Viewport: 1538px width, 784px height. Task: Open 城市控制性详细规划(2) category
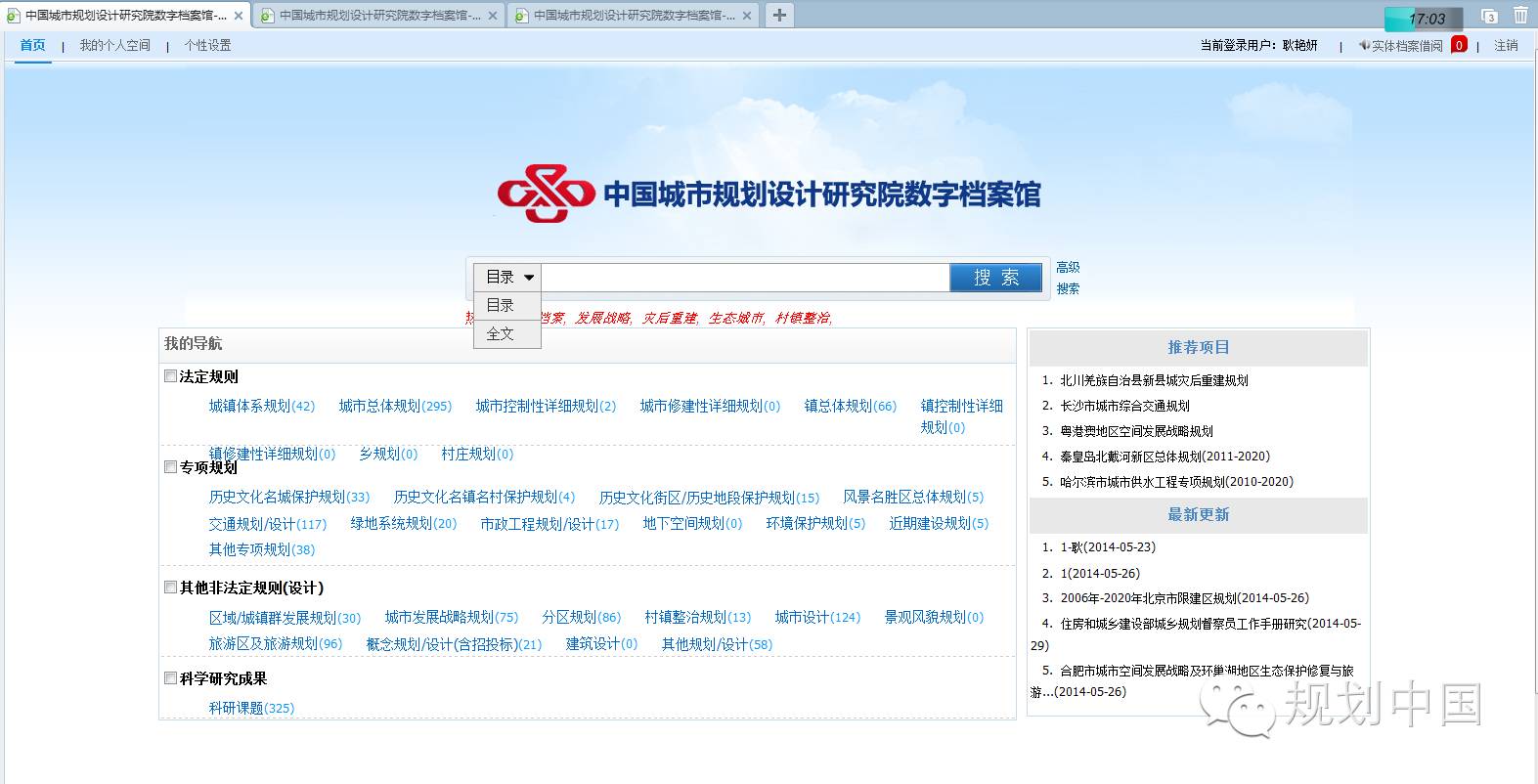click(x=546, y=406)
